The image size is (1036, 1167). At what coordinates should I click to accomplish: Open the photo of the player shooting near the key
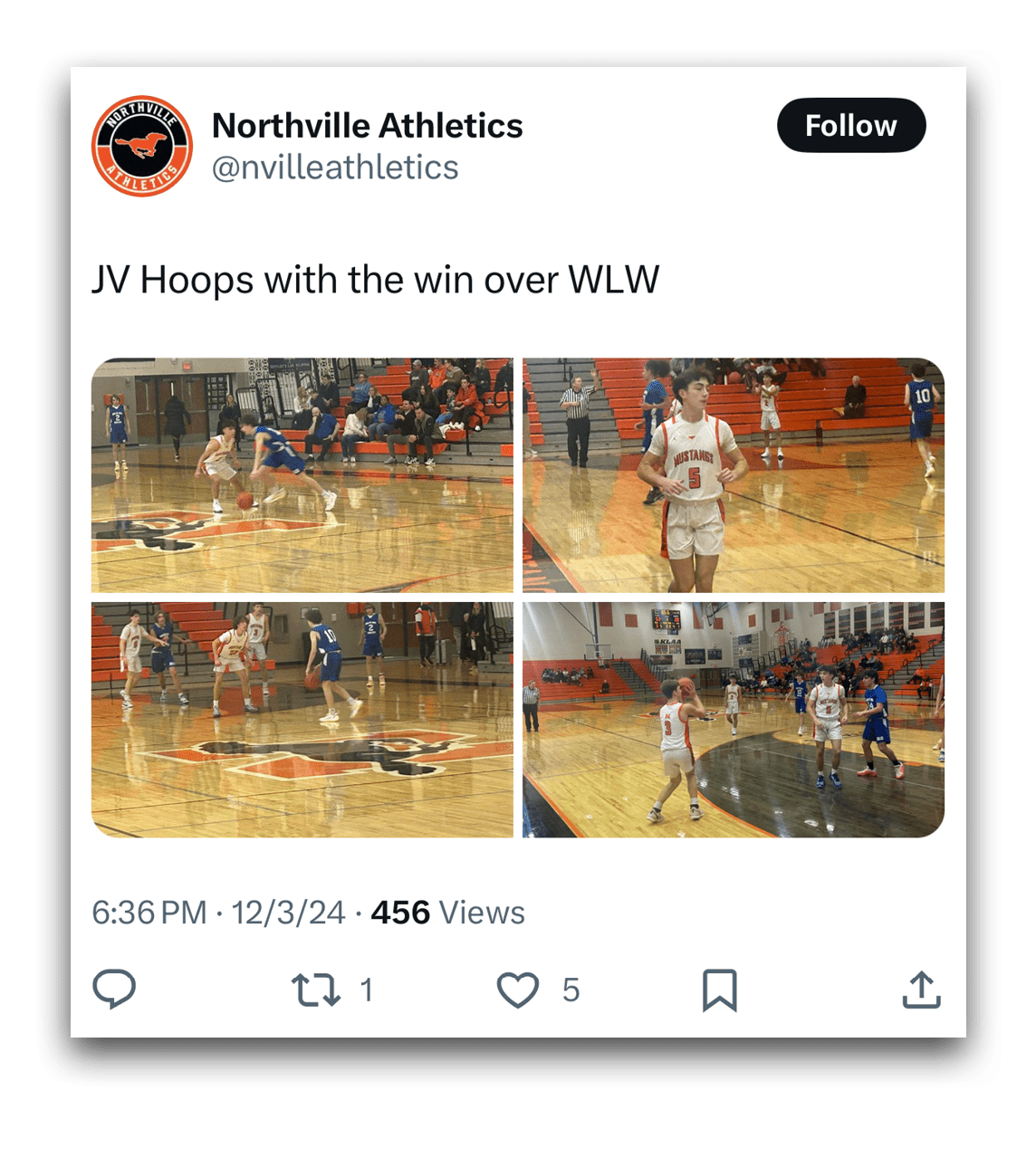(734, 720)
